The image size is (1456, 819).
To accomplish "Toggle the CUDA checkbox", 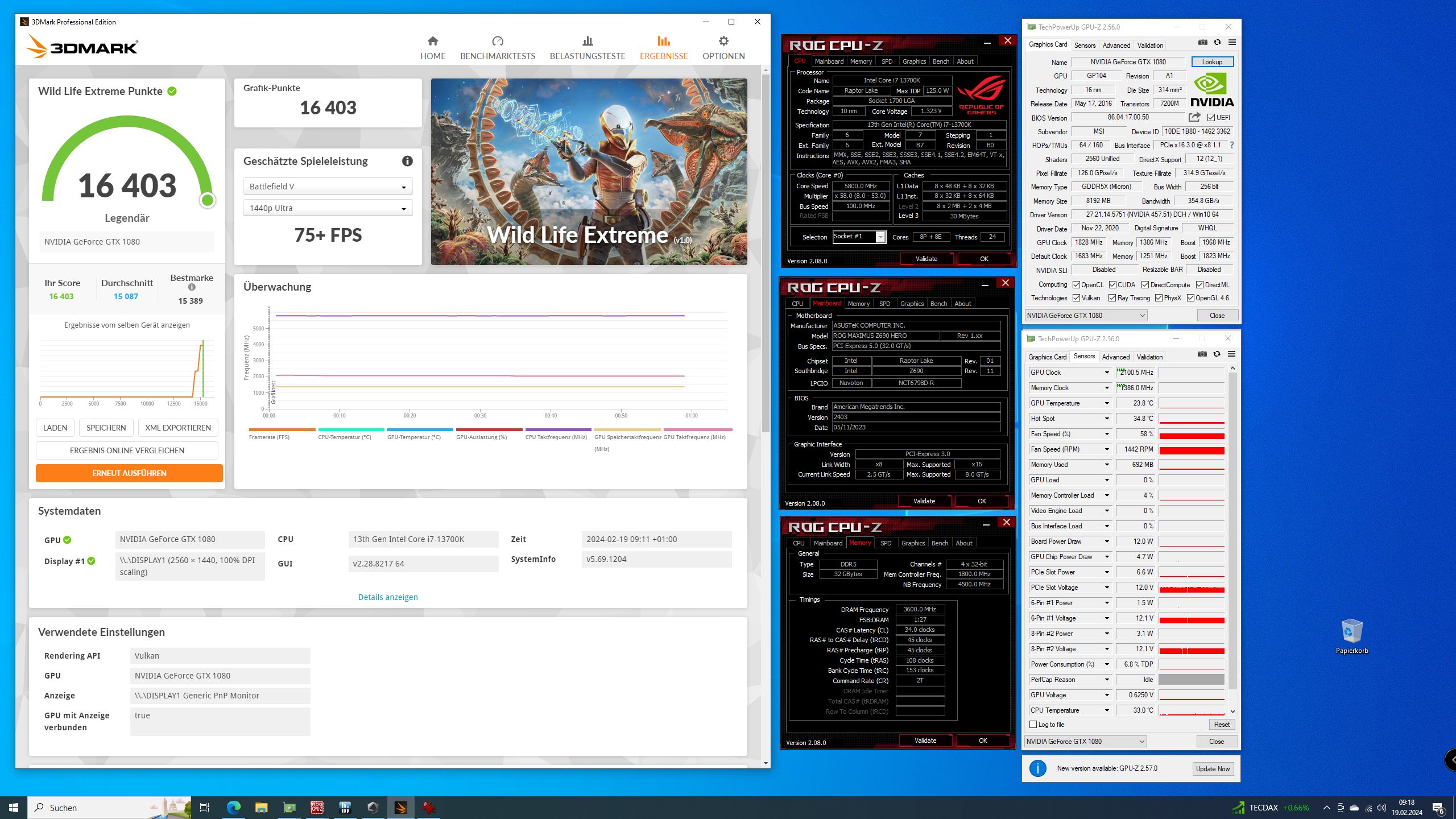I will point(1112,285).
